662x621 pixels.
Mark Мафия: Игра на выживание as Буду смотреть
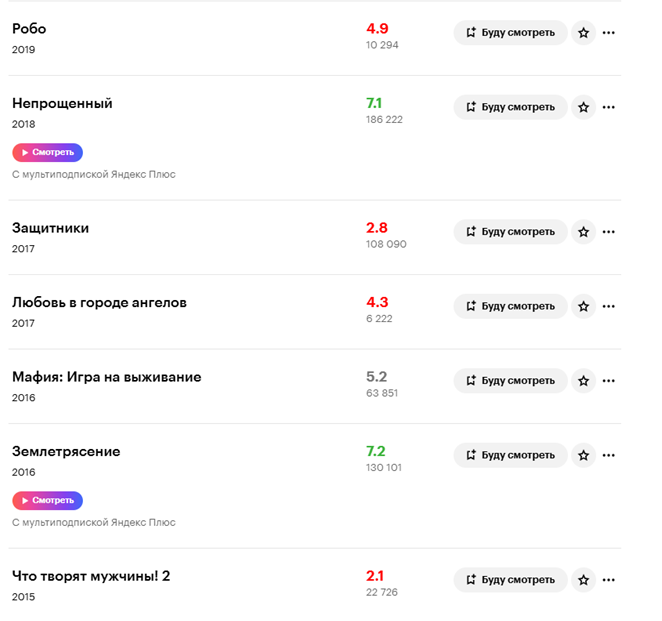click(x=510, y=381)
